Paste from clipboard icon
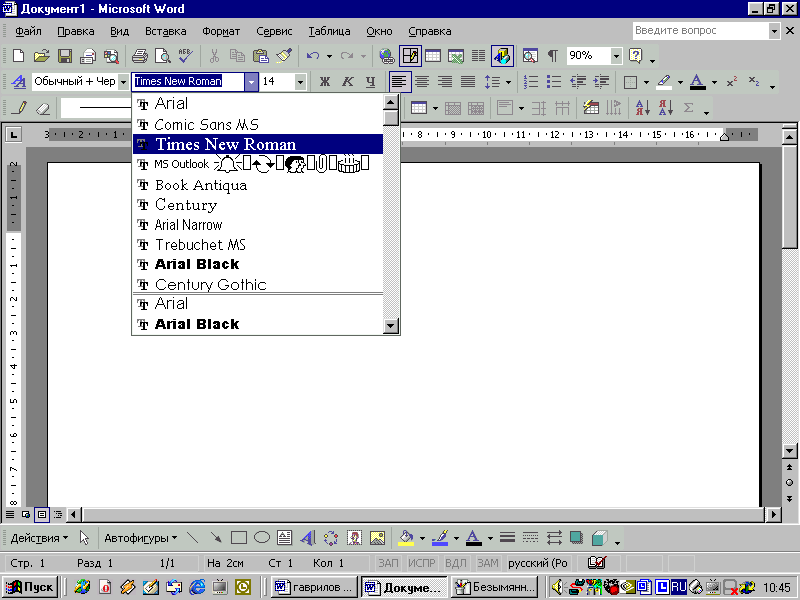 [x=261, y=56]
